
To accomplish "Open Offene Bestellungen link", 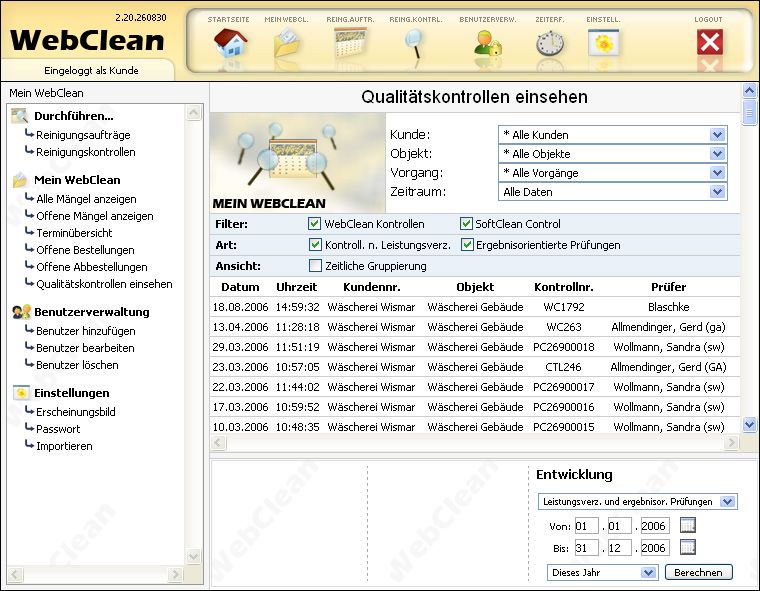I will click(x=85, y=250).
